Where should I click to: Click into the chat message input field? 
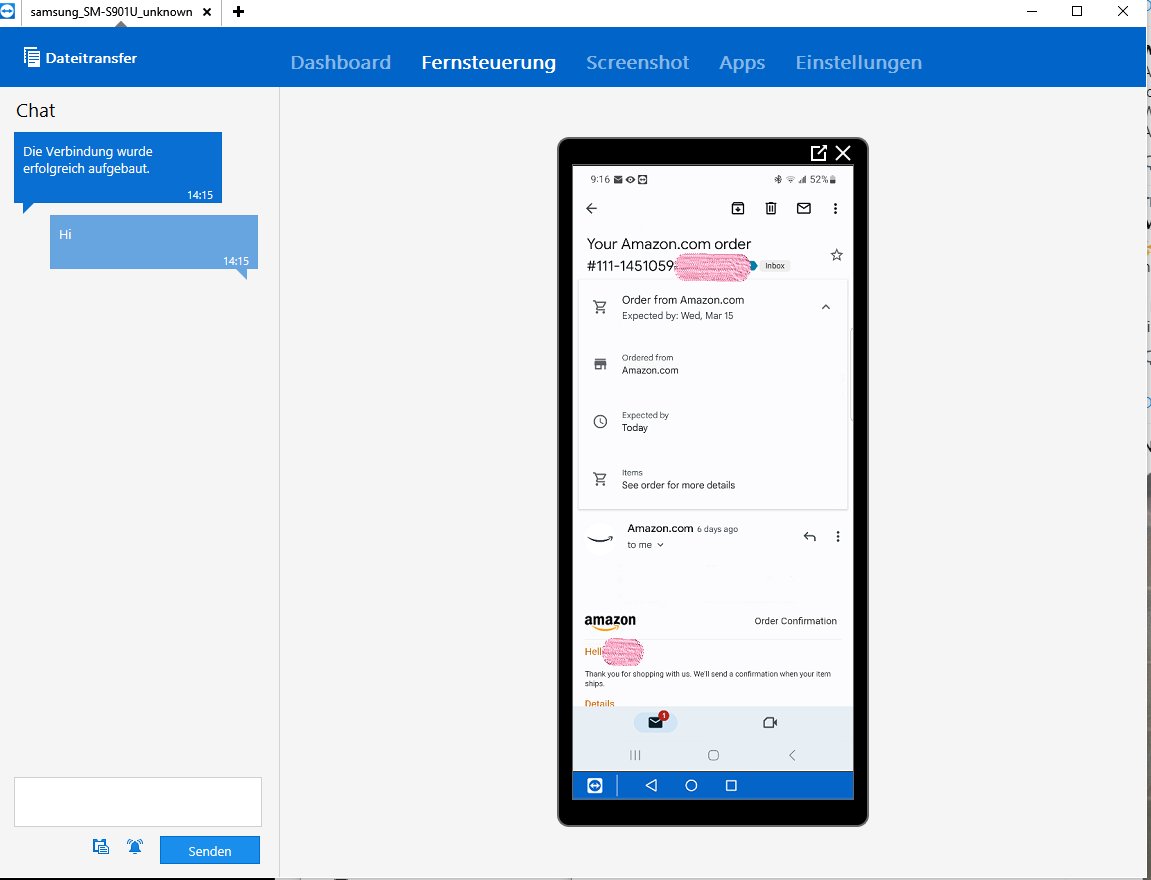pos(138,802)
